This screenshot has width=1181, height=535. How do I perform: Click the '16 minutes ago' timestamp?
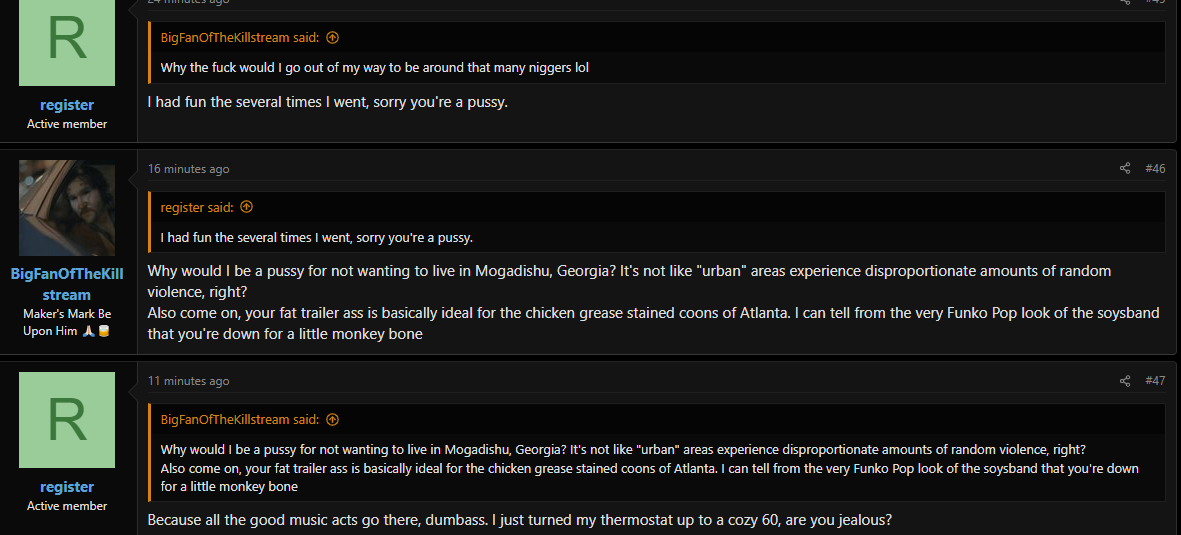point(188,169)
